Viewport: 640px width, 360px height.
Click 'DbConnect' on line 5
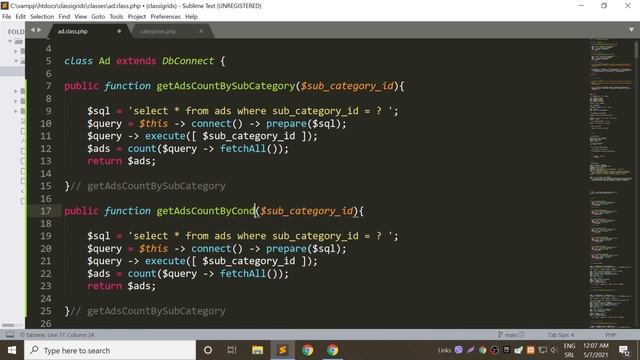pos(188,61)
